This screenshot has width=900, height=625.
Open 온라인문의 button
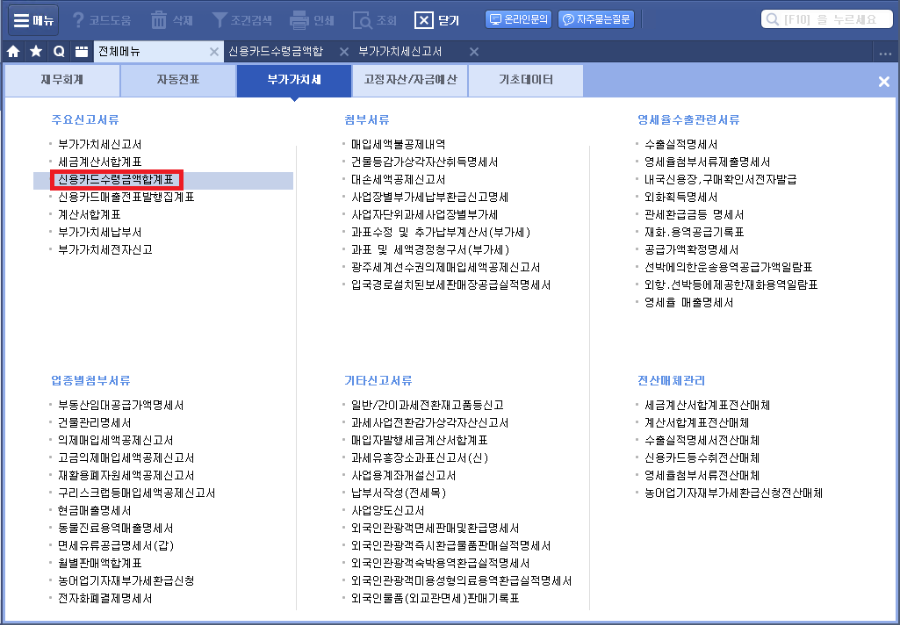519,20
